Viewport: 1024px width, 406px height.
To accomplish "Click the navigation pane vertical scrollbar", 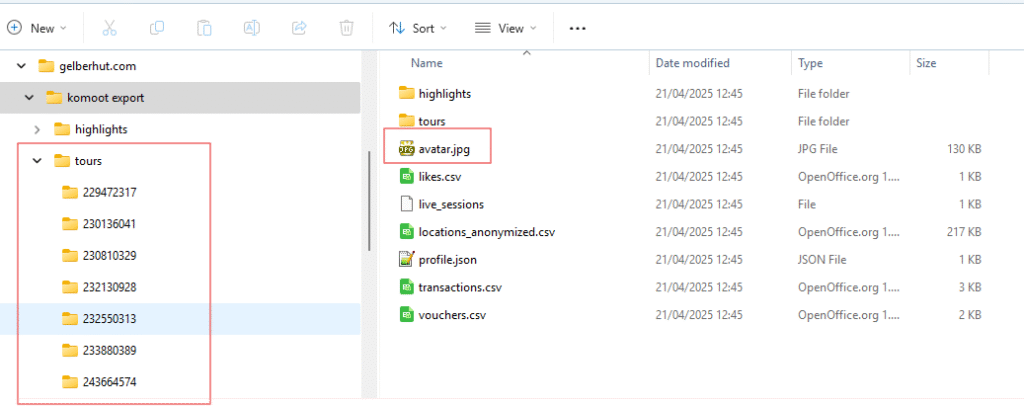I will pos(369,201).
